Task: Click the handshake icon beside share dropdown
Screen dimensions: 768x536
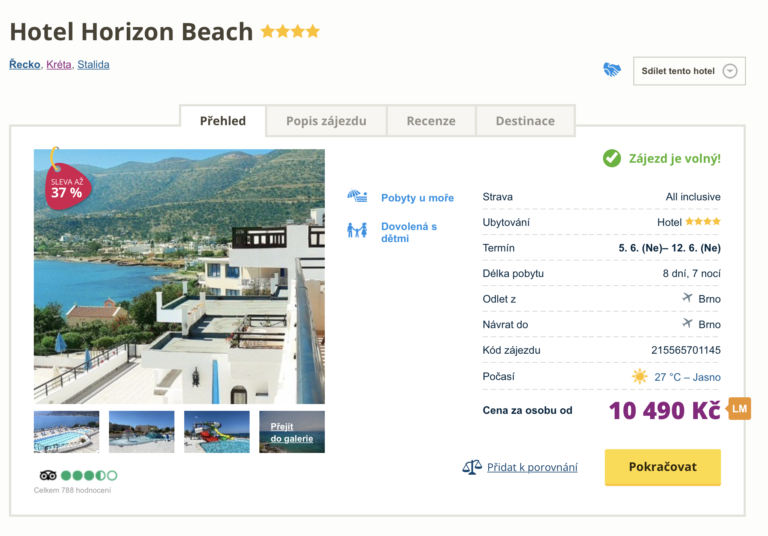Action: click(x=612, y=70)
